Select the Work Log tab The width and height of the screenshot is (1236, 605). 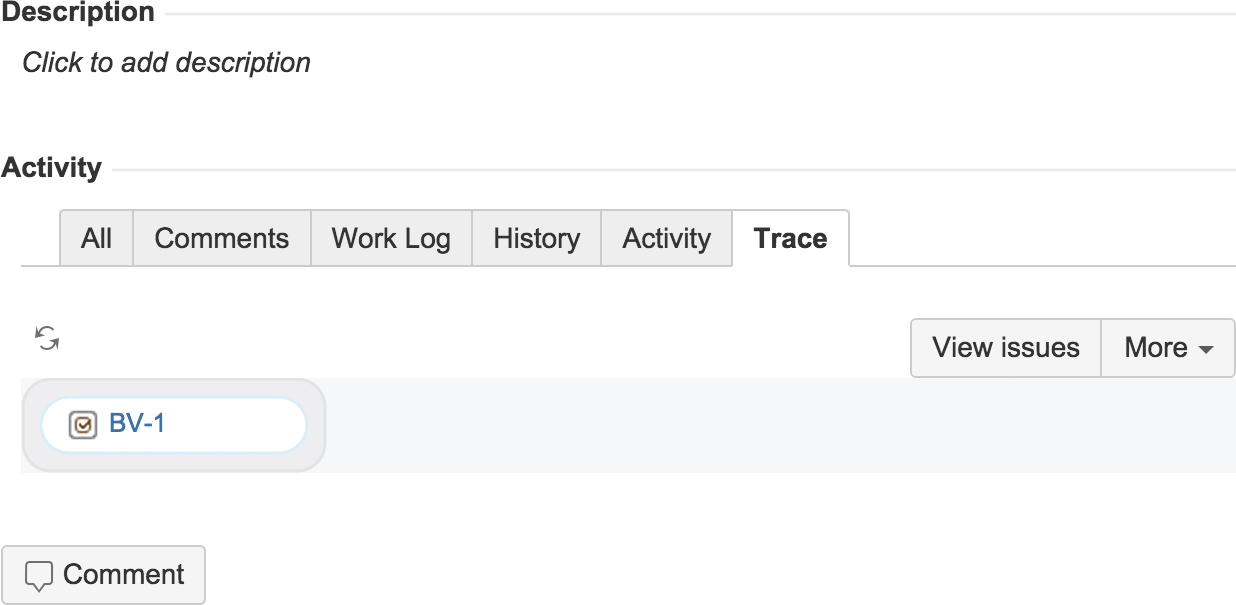click(391, 238)
